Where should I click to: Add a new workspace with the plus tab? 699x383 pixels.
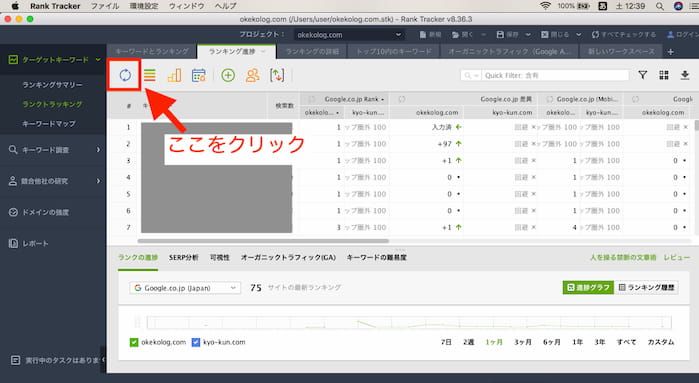(x=670, y=52)
